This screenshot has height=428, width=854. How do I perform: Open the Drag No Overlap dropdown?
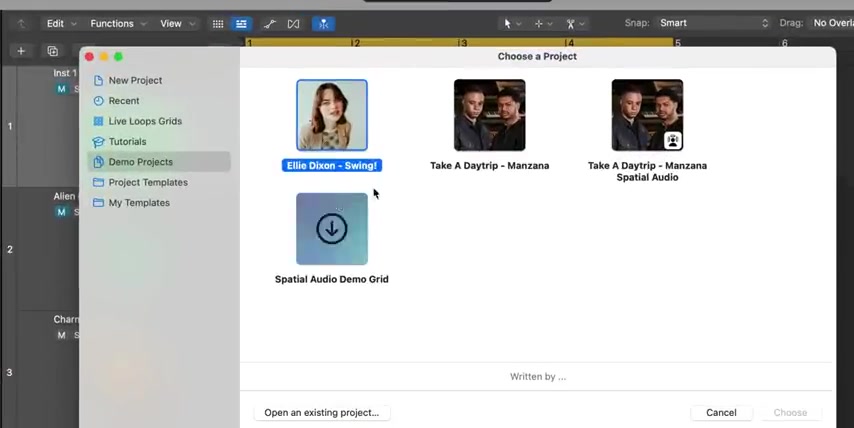coord(833,23)
